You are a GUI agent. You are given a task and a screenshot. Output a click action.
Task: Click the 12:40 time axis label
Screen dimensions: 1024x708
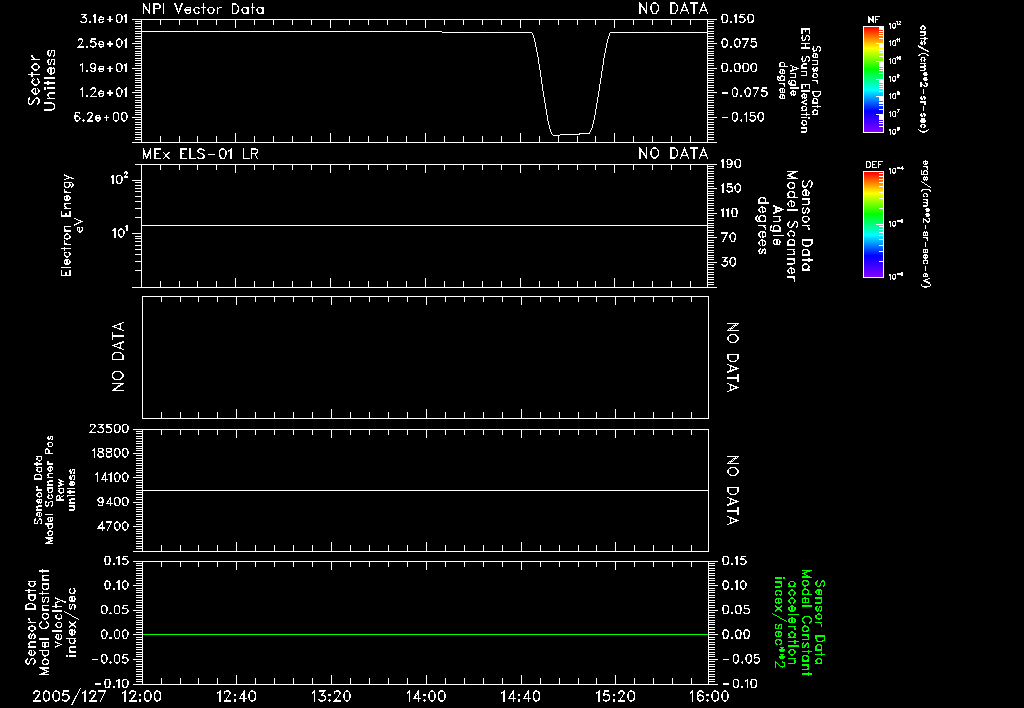click(x=236, y=696)
